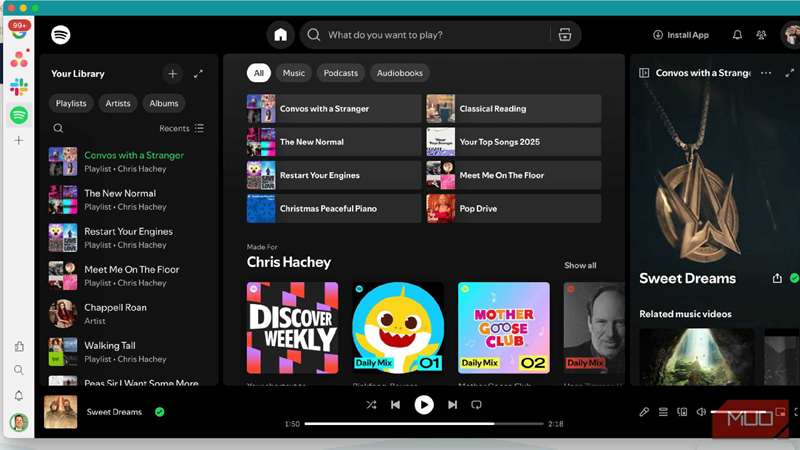
Task: Open Chappell Roan artist in library
Action: pyautogui.click(x=130, y=314)
